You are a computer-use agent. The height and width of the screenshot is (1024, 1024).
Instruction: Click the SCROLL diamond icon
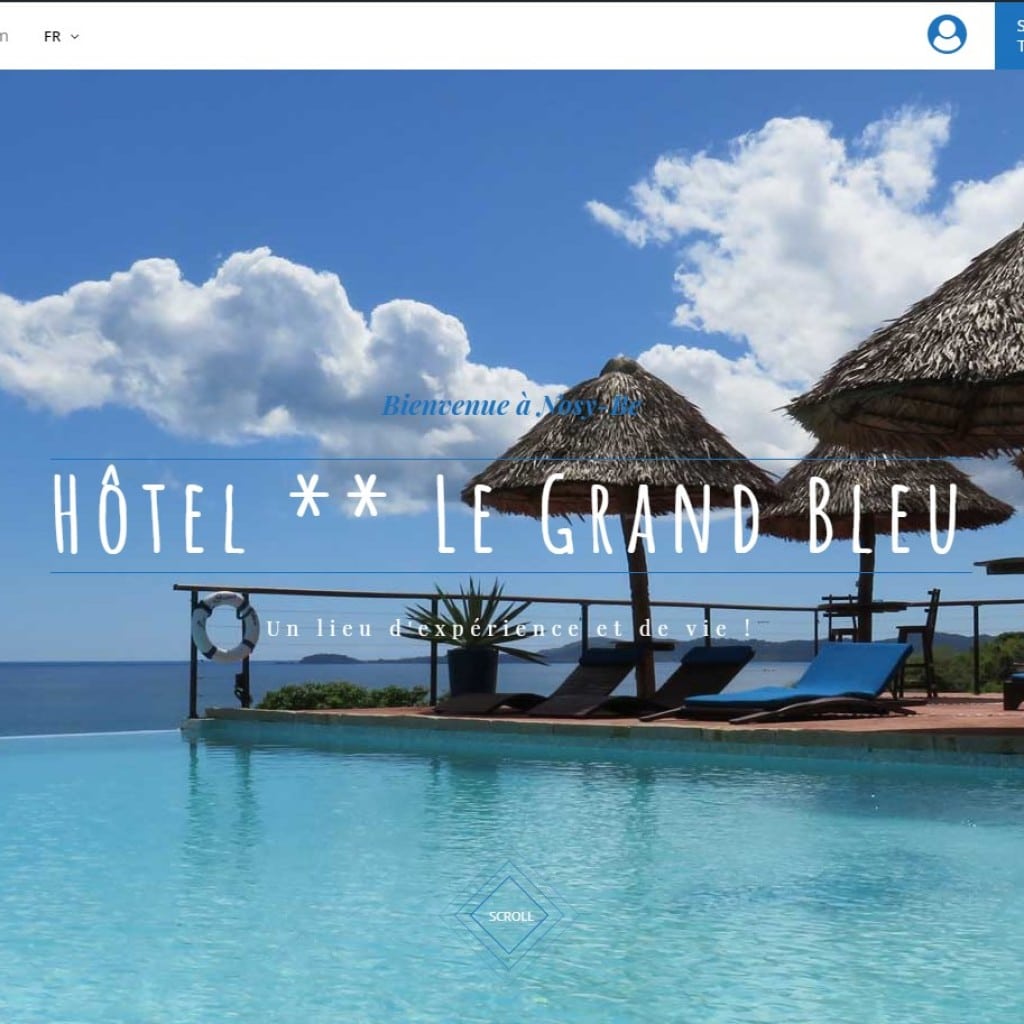tap(510, 916)
